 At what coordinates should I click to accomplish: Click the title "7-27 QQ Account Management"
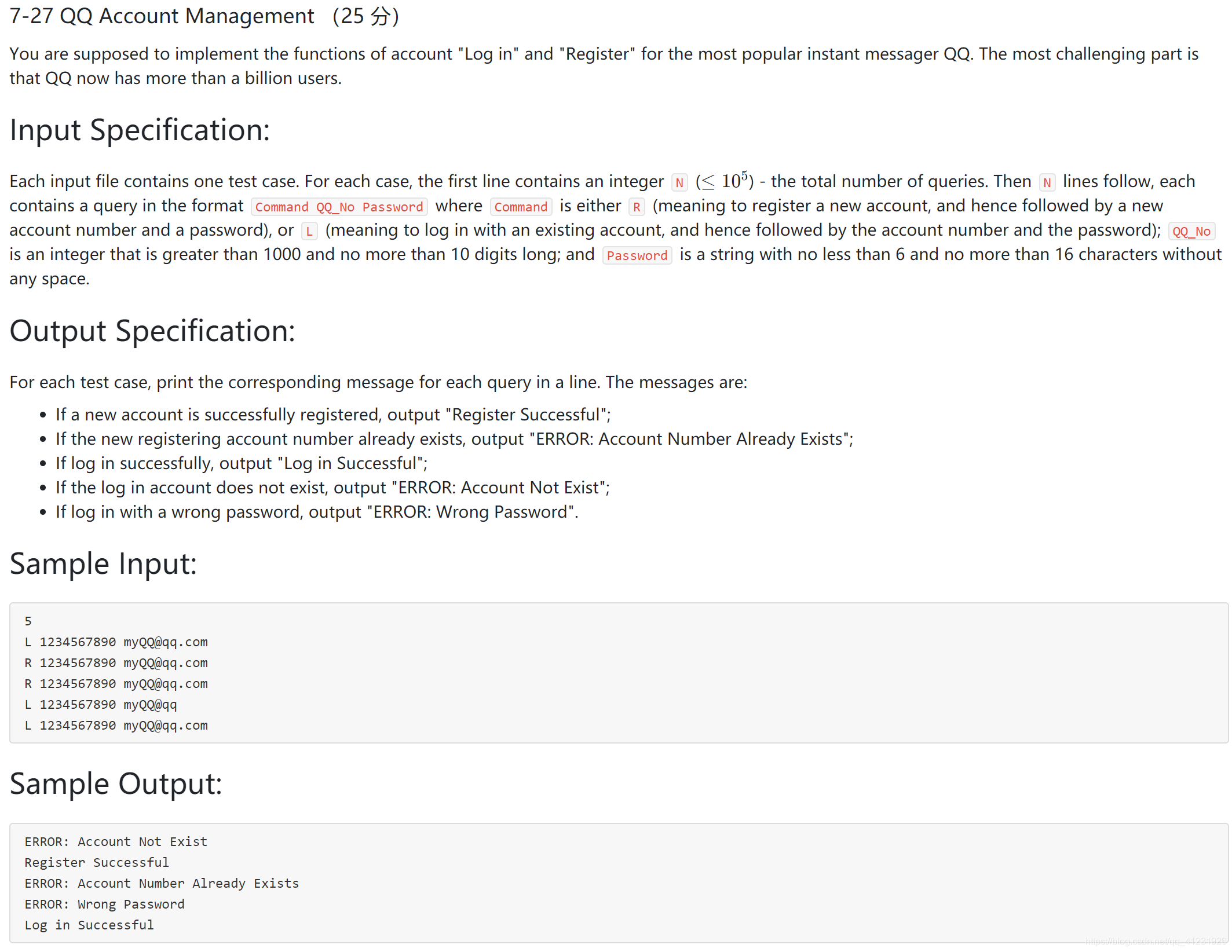pos(162,16)
